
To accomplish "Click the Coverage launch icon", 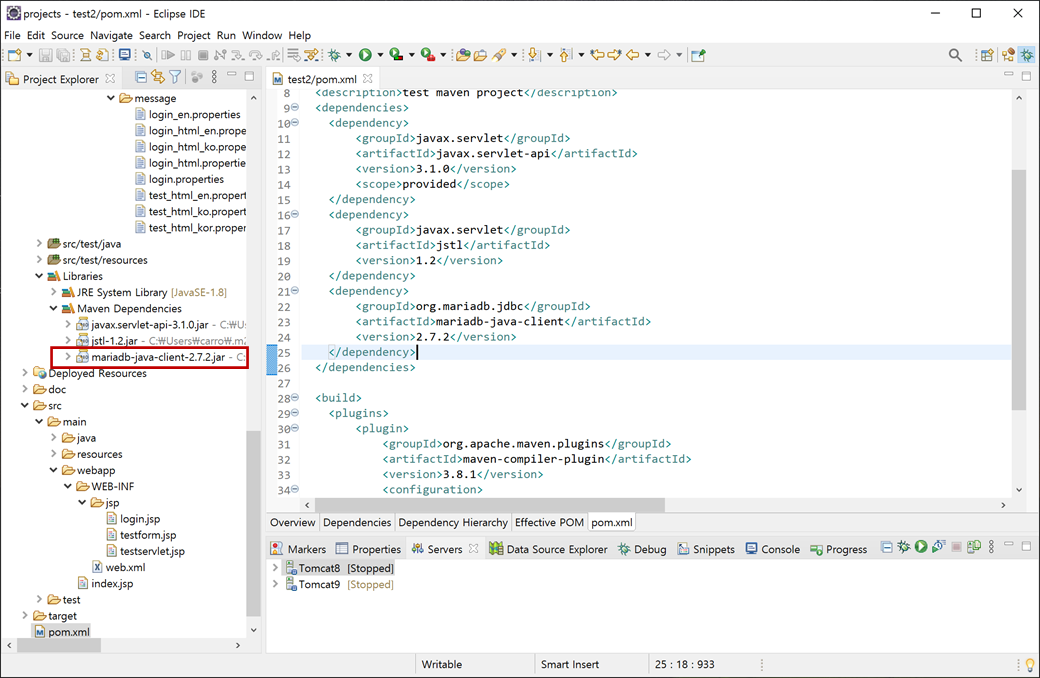I will point(396,55).
